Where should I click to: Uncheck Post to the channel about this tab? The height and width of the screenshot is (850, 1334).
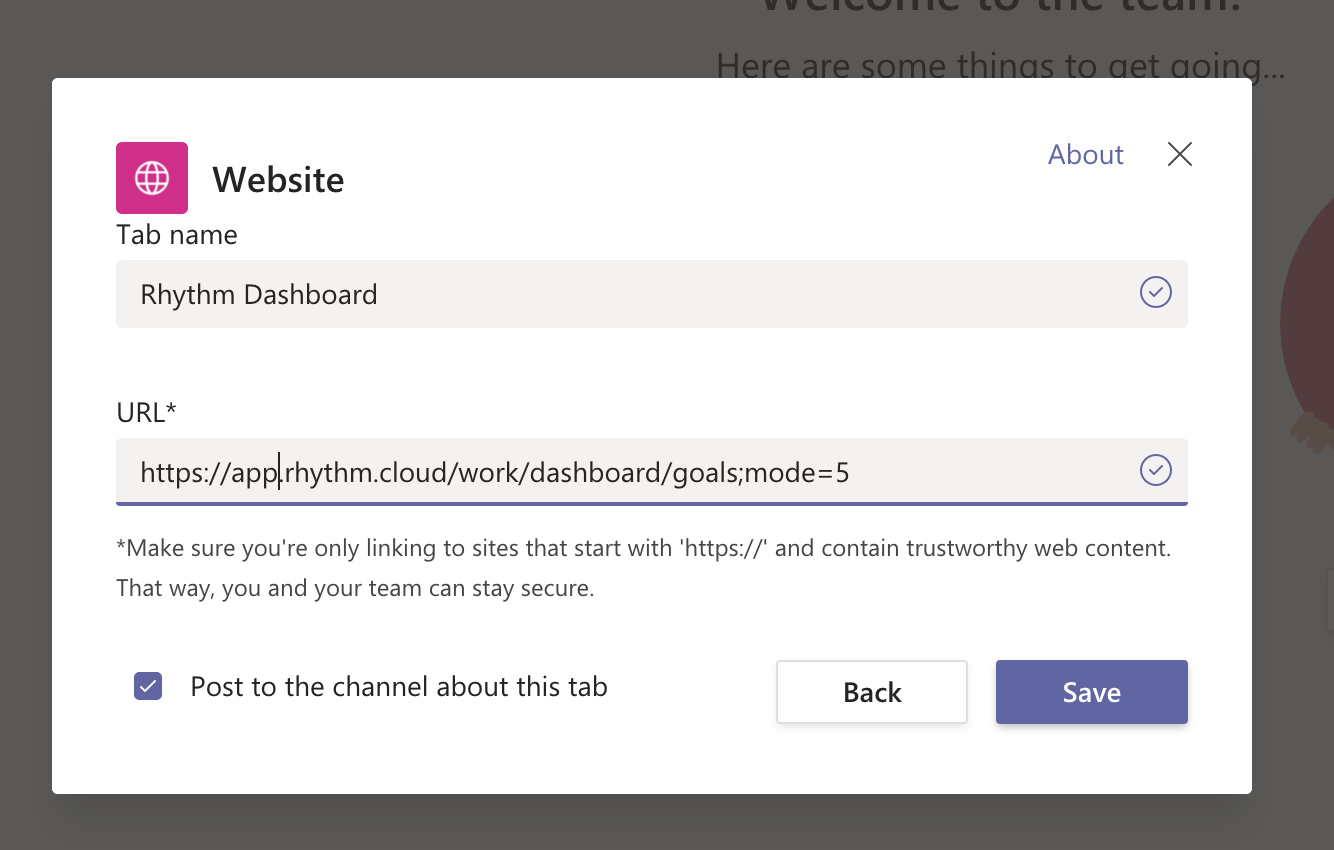coord(148,686)
